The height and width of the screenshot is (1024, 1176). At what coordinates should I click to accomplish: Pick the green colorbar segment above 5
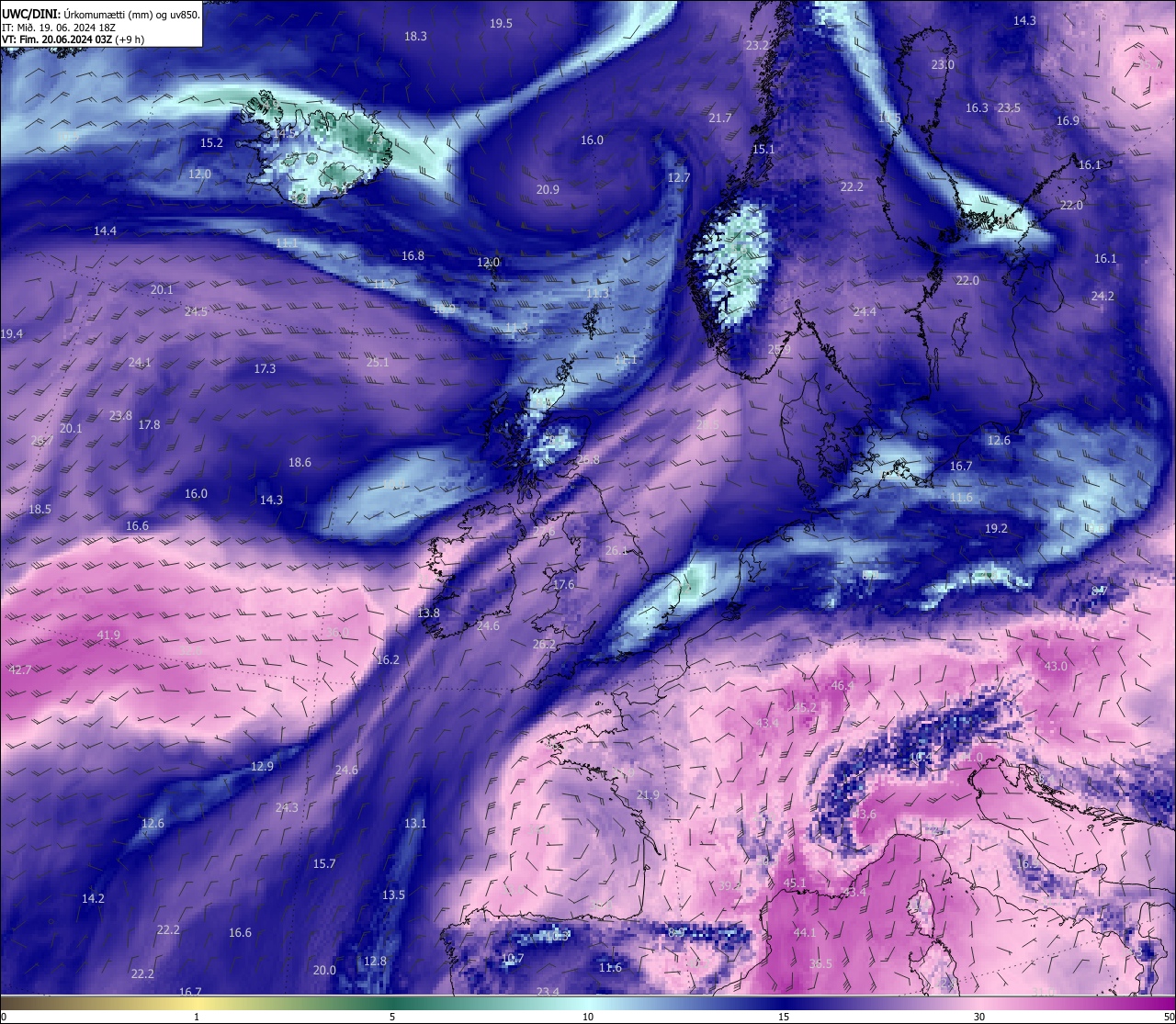(x=392, y=1003)
